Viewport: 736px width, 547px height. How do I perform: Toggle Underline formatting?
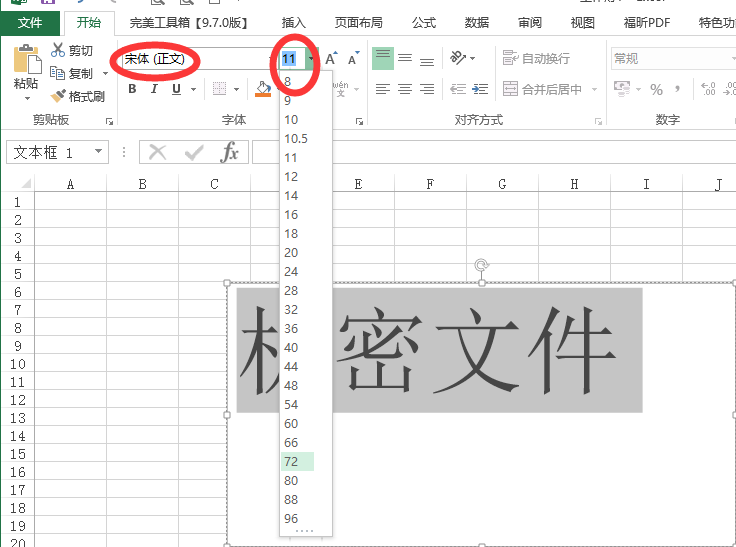176,89
